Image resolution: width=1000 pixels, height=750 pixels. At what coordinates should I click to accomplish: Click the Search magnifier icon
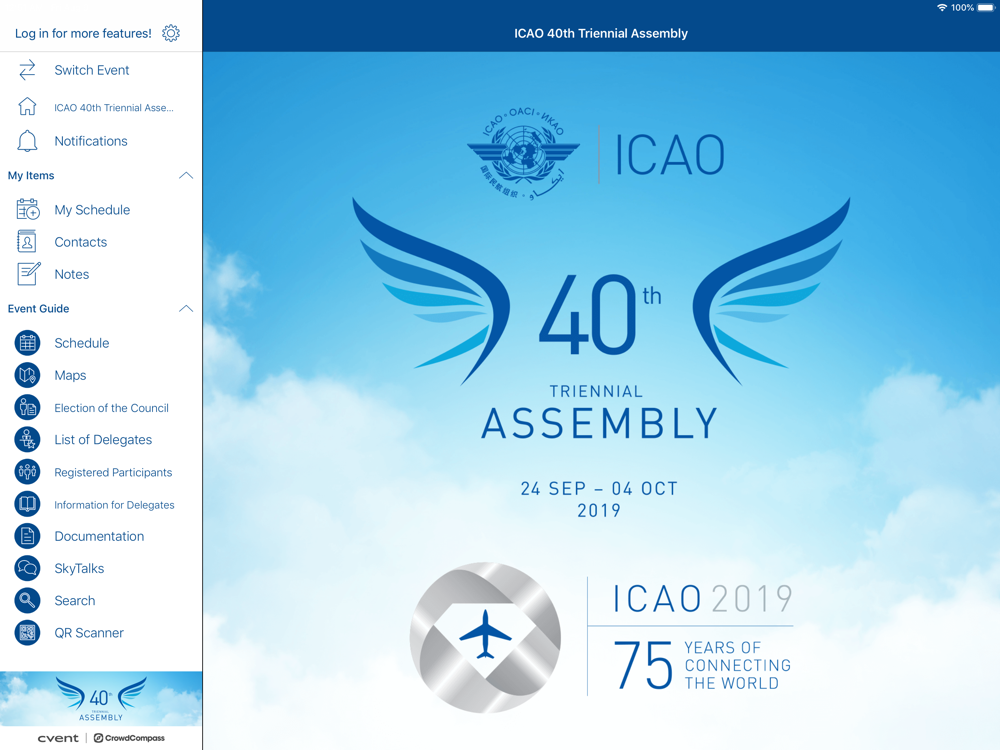[27, 601]
